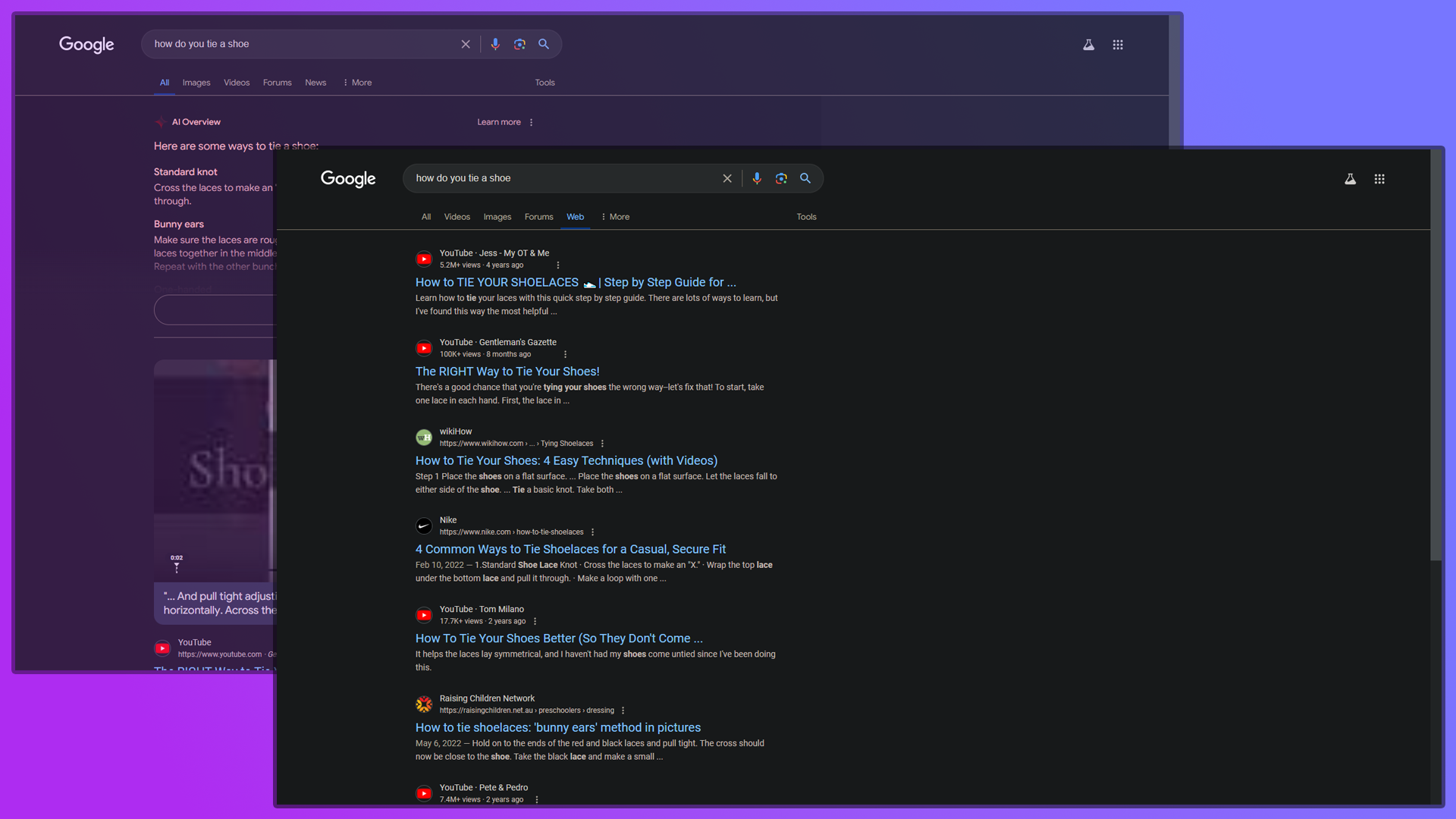Click Nike URL 'how-to-tie-shoelaces'

coord(550,532)
